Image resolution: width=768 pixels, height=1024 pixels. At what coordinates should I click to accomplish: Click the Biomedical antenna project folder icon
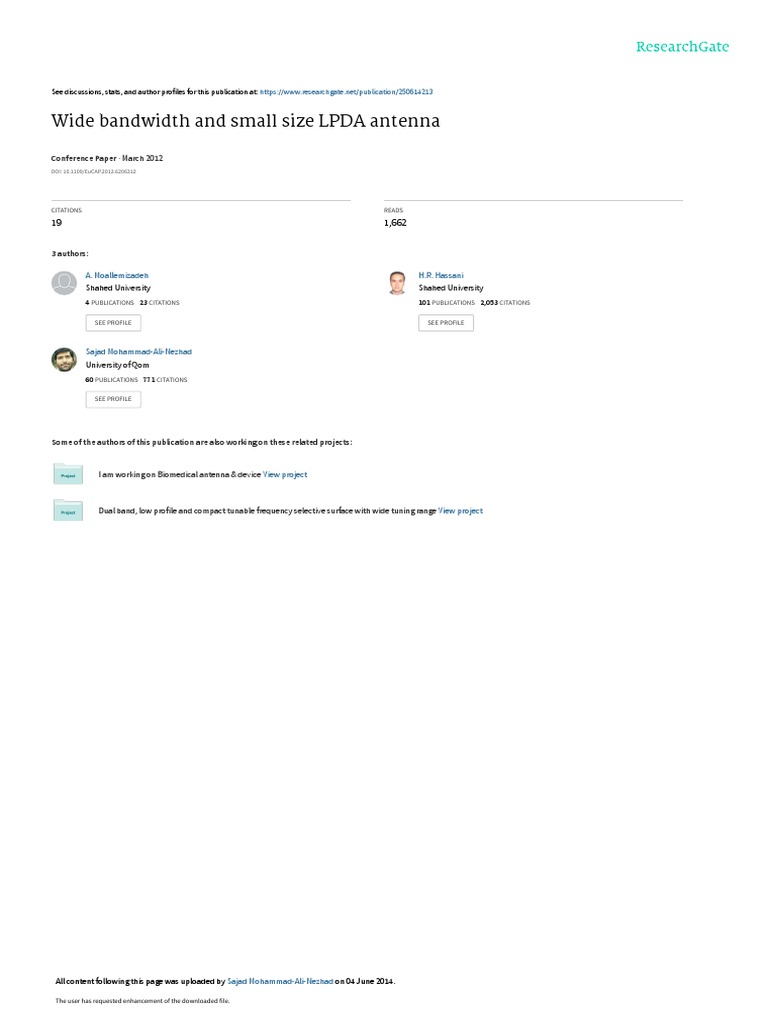pos(68,473)
